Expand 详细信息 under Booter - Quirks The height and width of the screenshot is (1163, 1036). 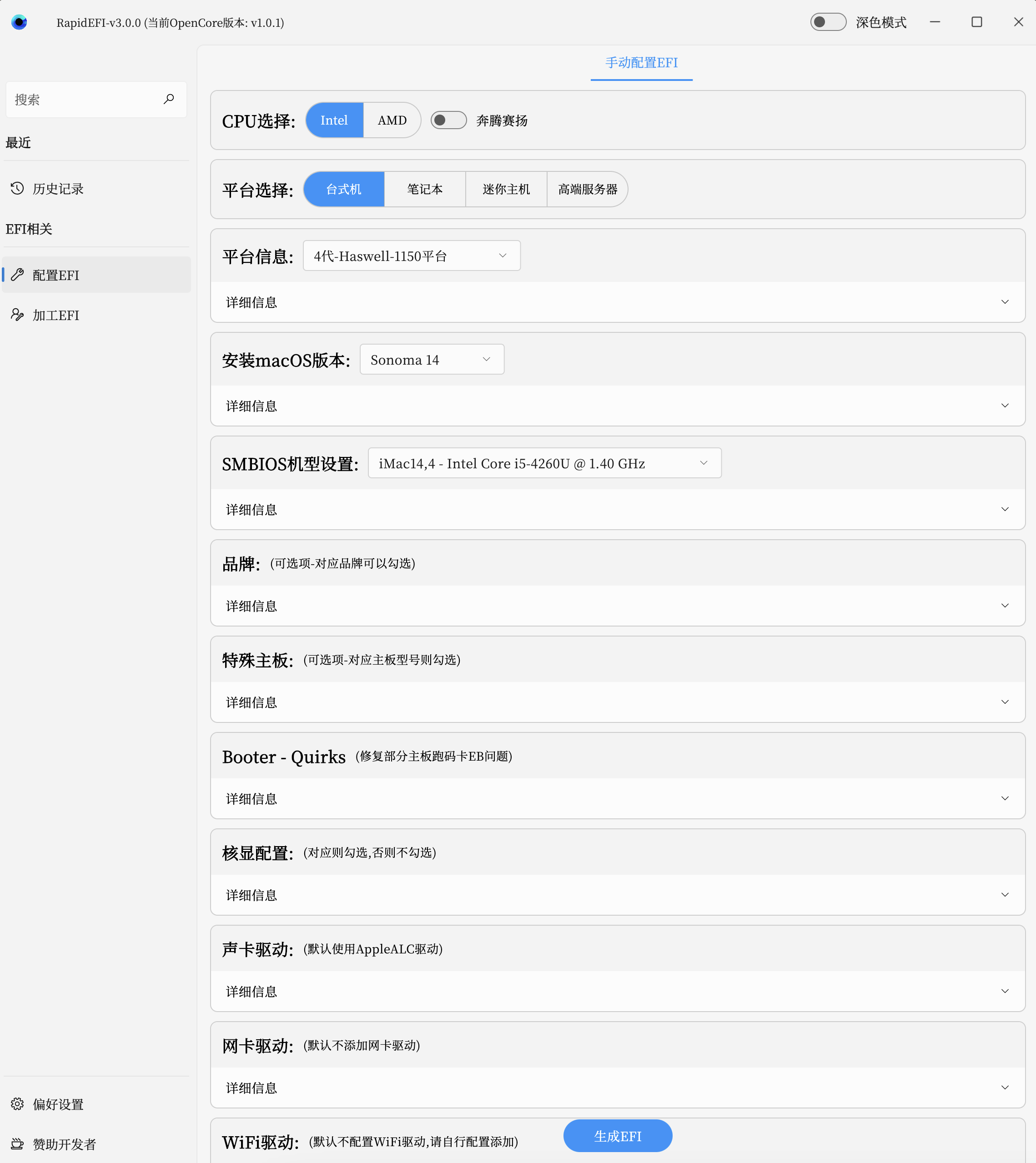click(x=618, y=798)
